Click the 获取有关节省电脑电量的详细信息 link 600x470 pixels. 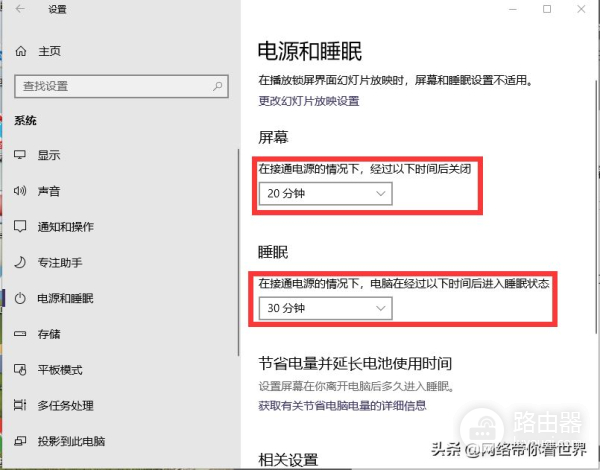click(x=342, y=405)
